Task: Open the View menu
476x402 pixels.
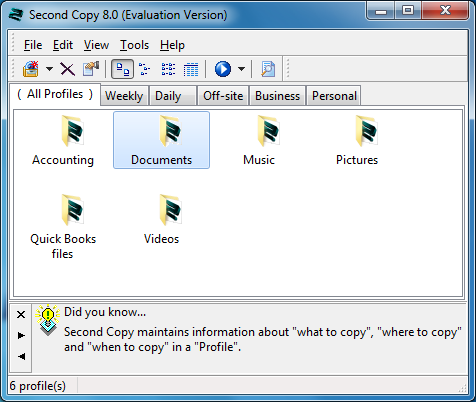Action: 96,45
